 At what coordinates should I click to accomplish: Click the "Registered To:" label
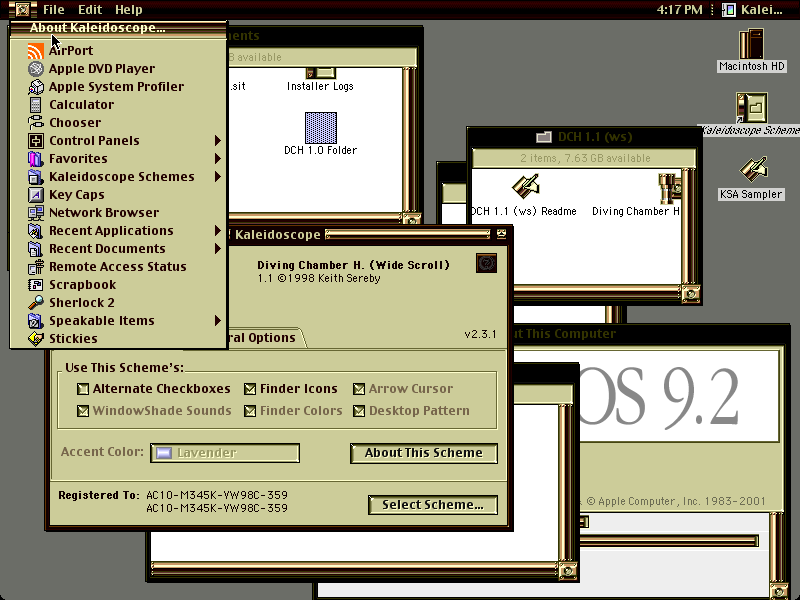coord(98,495)
